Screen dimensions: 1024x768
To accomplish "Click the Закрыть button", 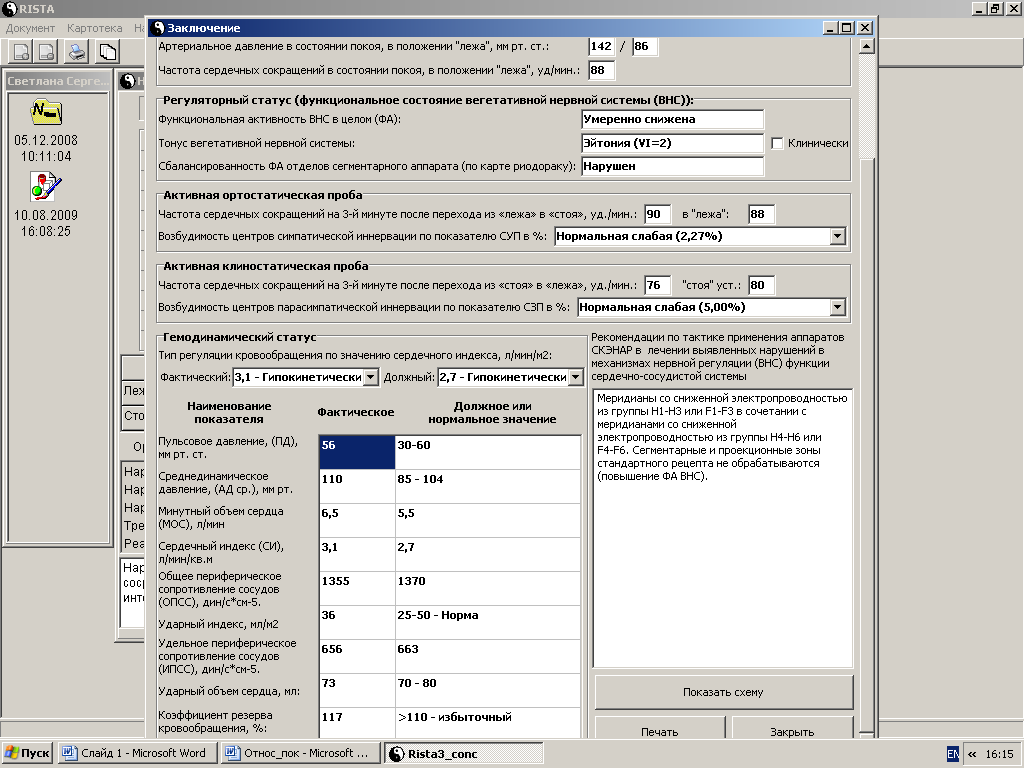I will [792, 729].
